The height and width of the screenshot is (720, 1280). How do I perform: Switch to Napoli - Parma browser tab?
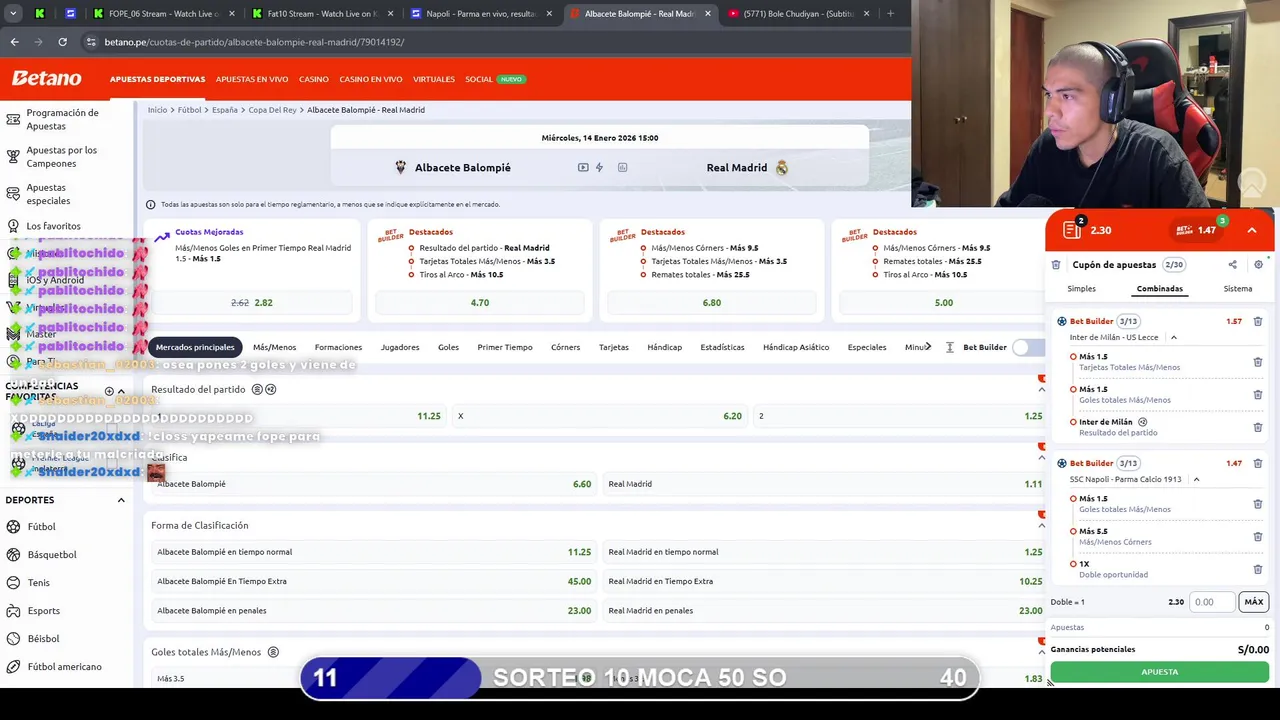(x=482, y=14)
